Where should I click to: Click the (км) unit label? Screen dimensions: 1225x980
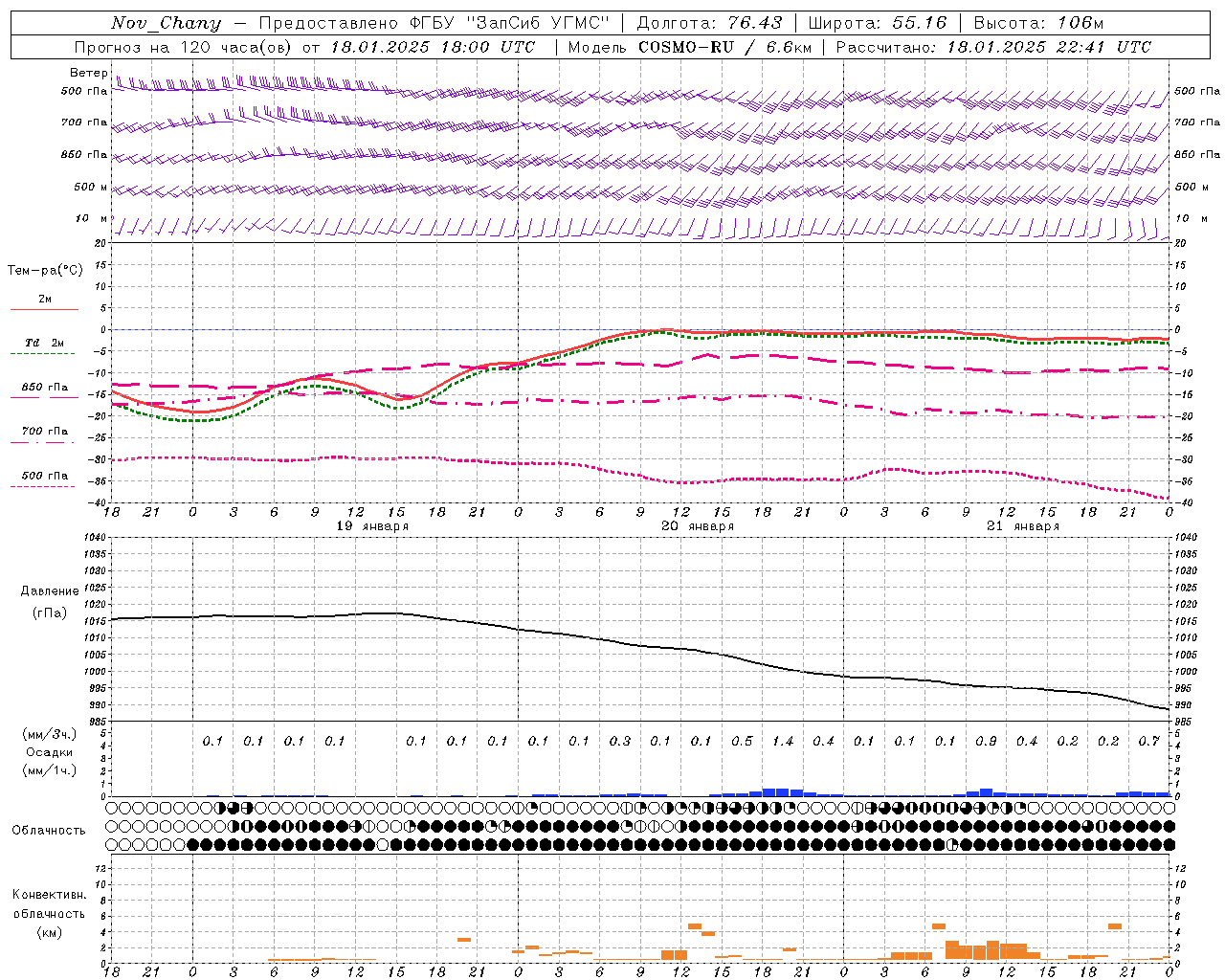click(49, 932)
